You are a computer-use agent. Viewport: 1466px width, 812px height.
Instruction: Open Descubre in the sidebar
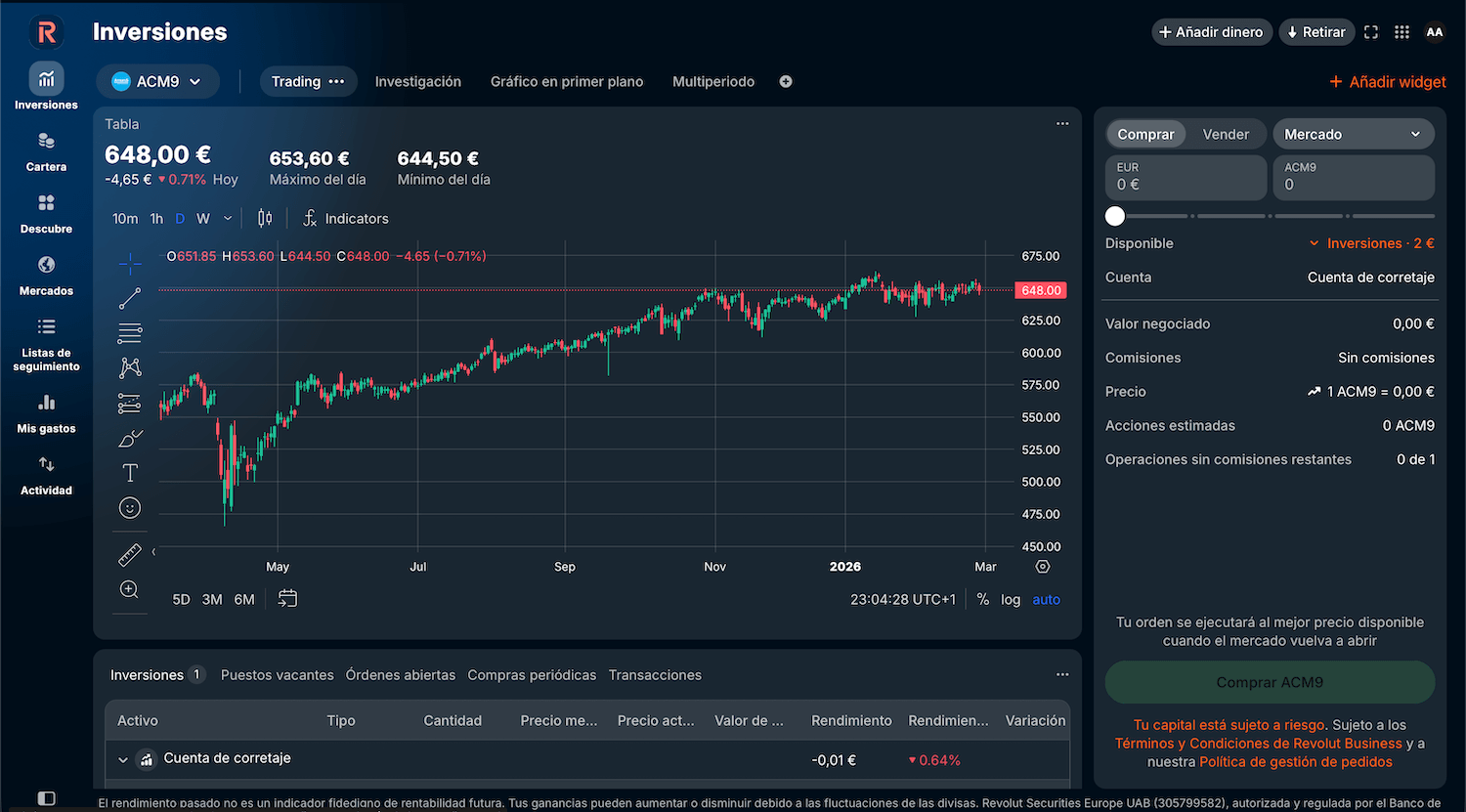(x=46, y=213)
